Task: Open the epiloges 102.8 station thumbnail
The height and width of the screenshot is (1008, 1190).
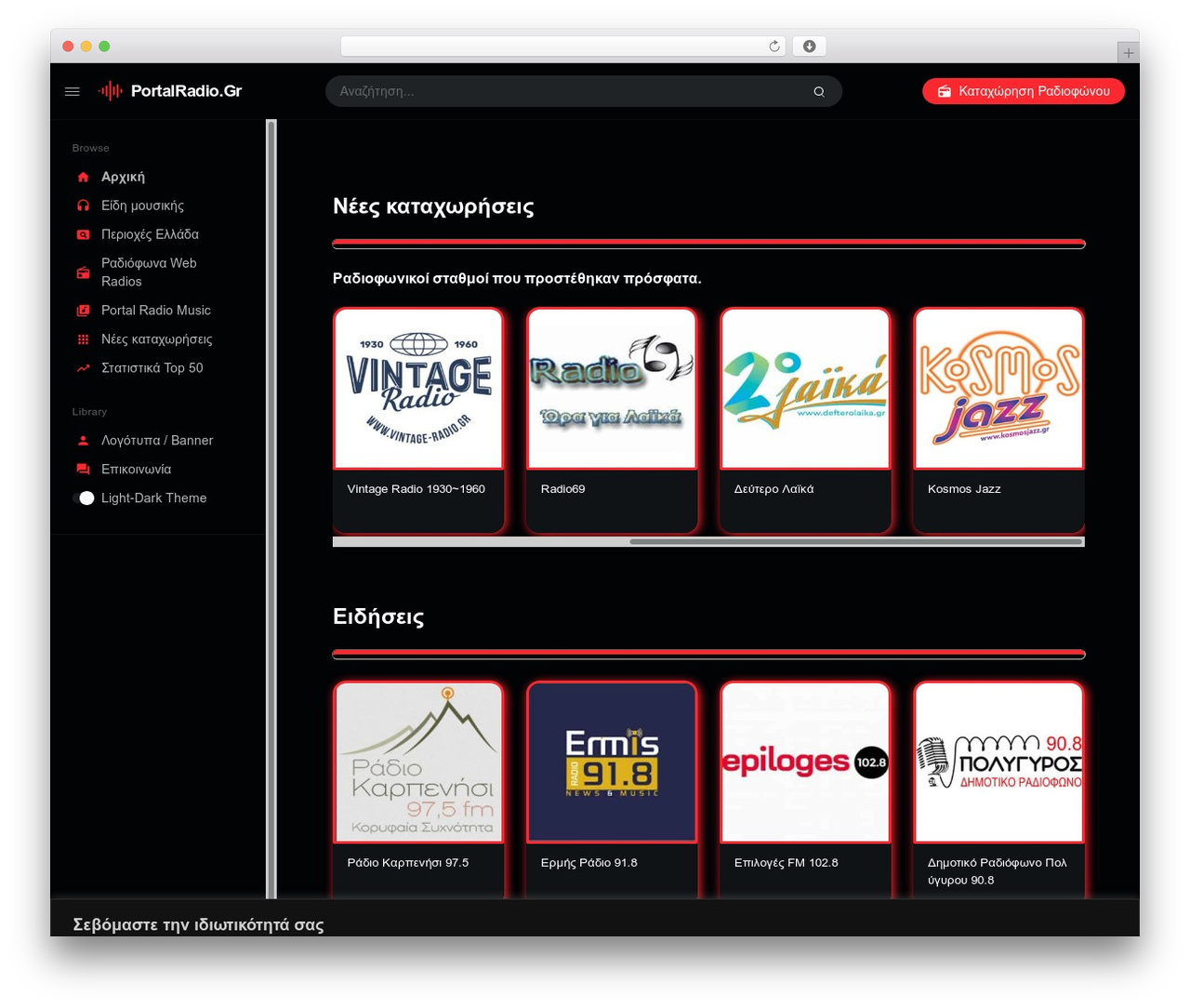Action: click(805, 763)
